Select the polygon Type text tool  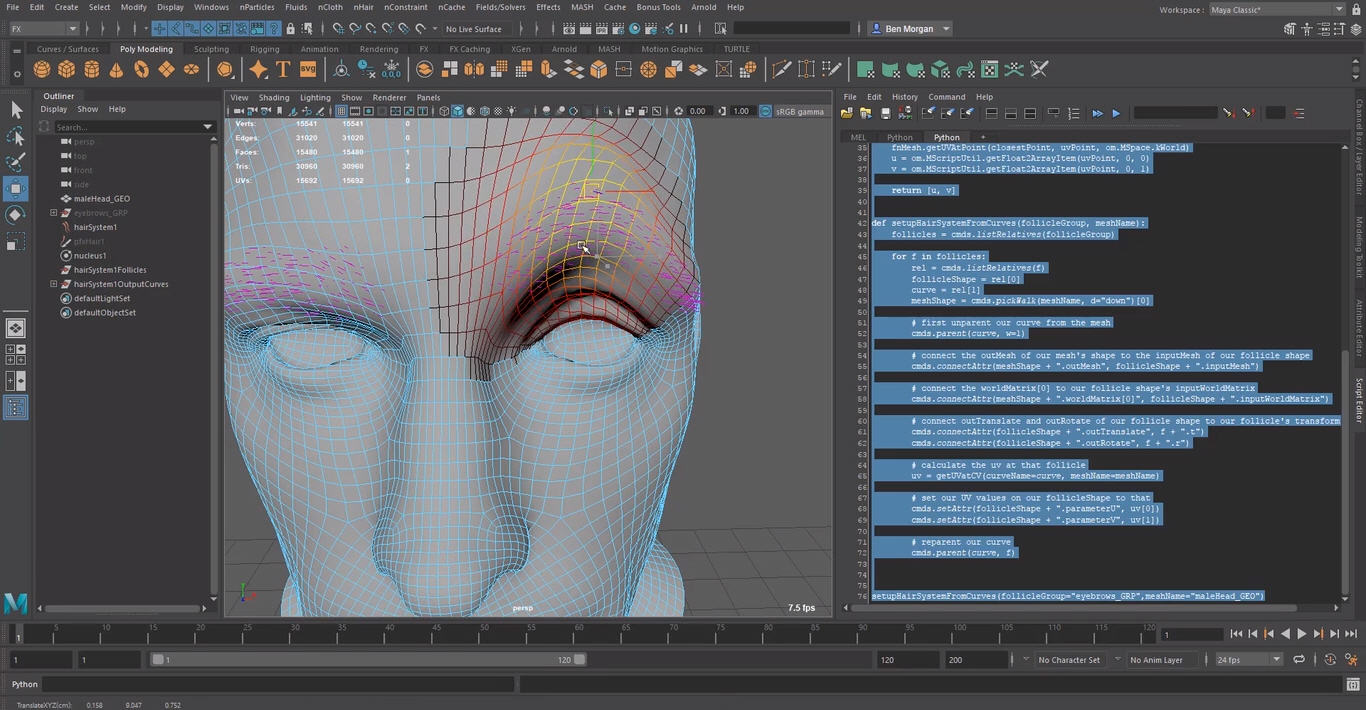click(x=283, y=69)
